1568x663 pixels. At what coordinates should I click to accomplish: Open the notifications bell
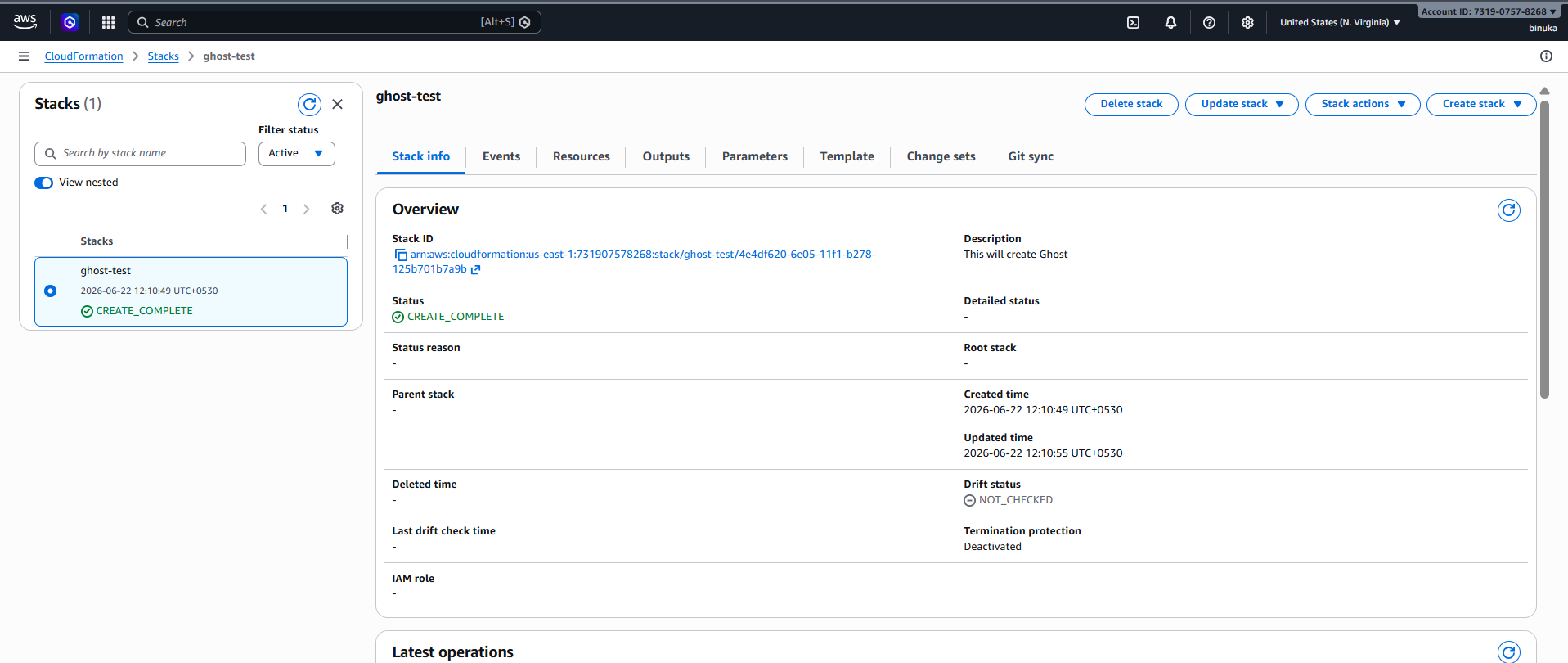click(1170, 22)
